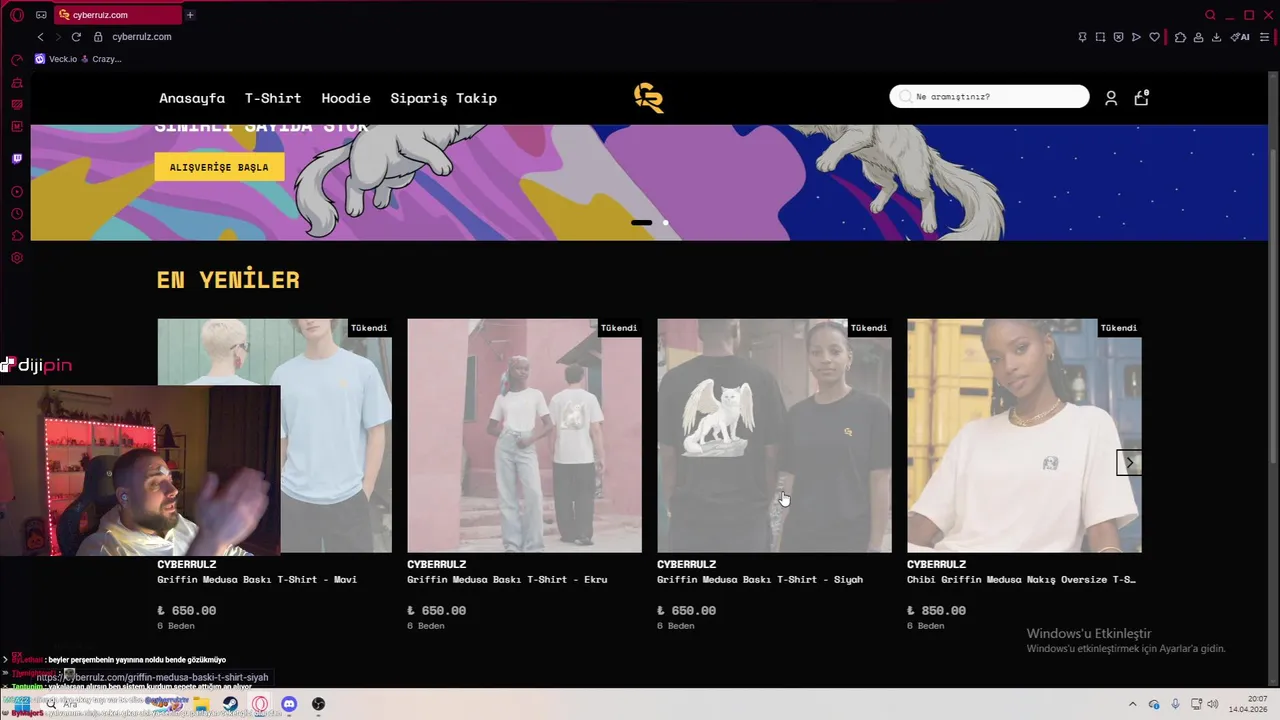This screenshot has height=720, width=1280.
Task: Click the Ne aramıştınız? search field
Action: pos(989,96)
